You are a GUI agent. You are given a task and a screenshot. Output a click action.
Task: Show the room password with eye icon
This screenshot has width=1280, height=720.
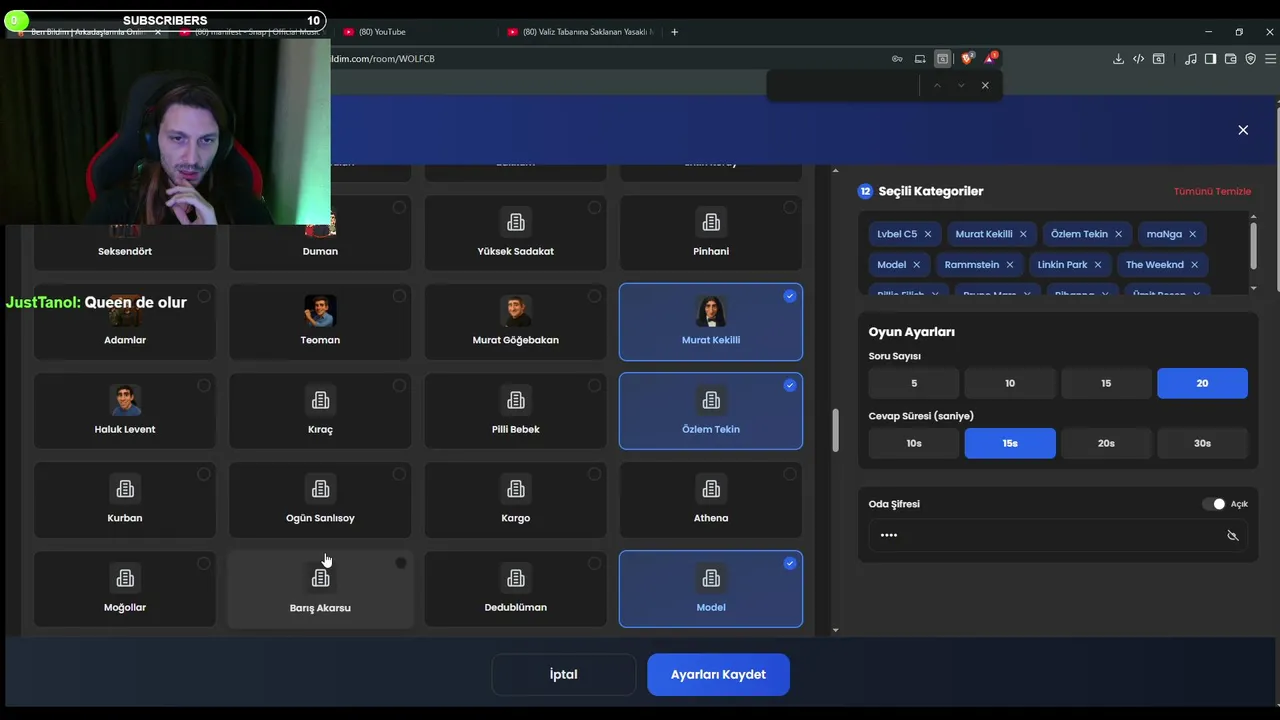[x=1232, y=535]
